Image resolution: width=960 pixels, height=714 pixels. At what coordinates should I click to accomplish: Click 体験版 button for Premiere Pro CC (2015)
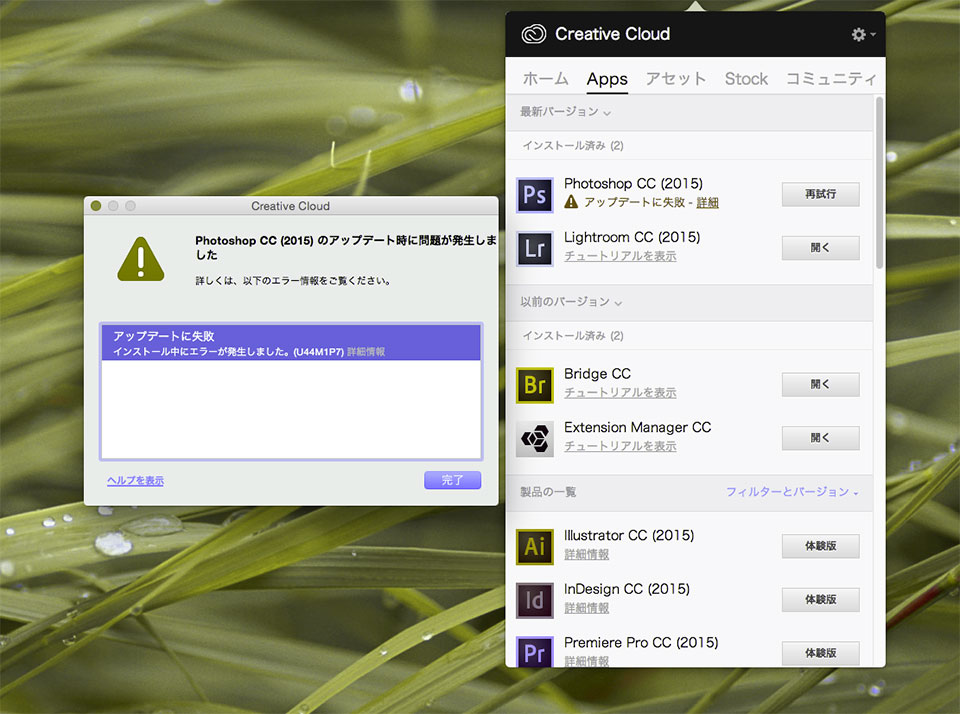pos(820,653)
